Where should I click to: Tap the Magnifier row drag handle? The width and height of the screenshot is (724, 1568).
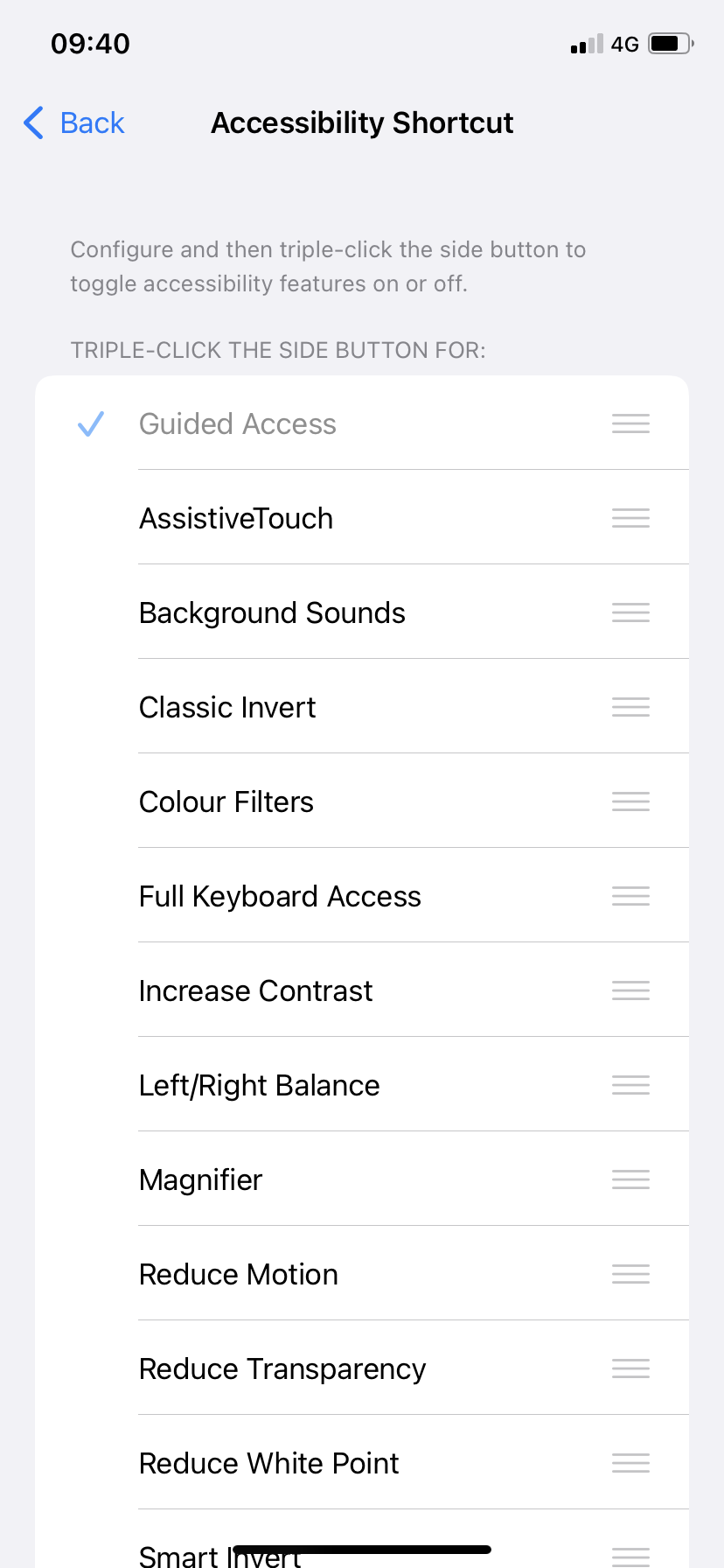tap(630, 1180)
